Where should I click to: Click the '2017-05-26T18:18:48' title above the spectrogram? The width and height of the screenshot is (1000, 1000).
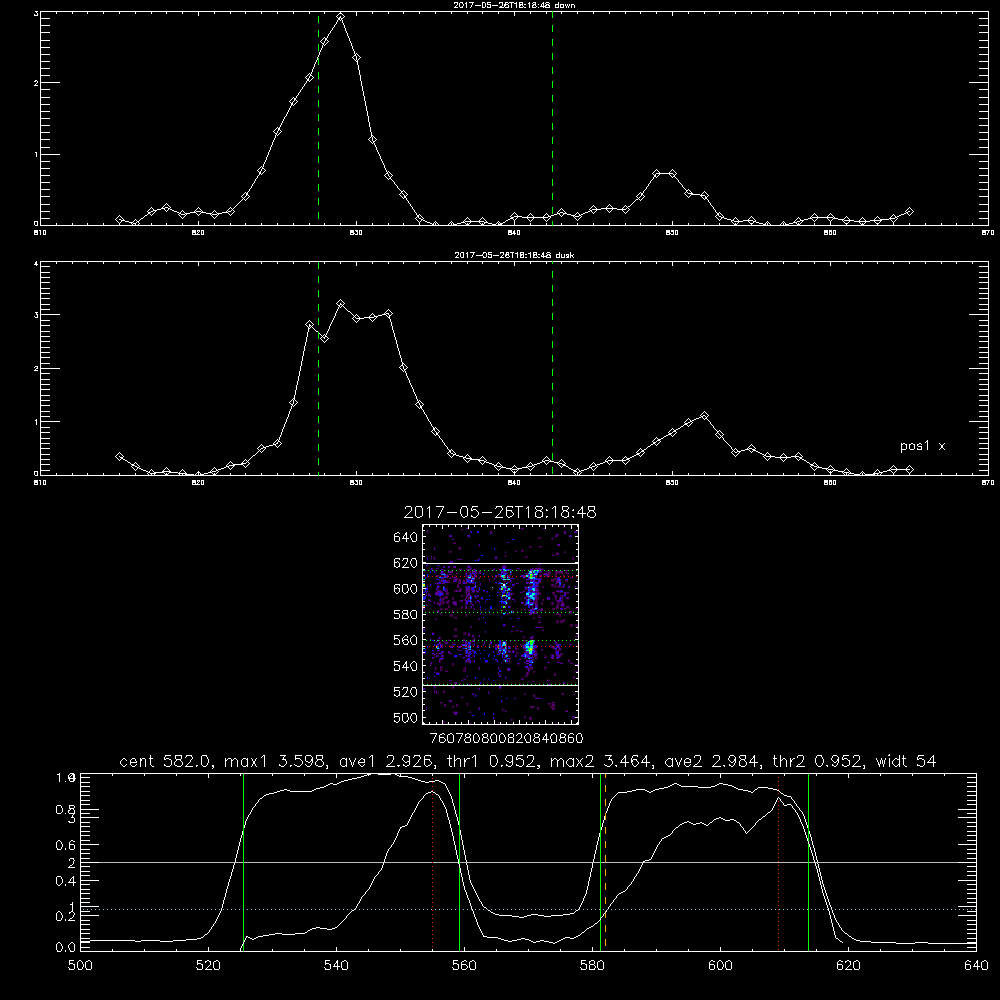pyautogui.click(x=500, y=513)
